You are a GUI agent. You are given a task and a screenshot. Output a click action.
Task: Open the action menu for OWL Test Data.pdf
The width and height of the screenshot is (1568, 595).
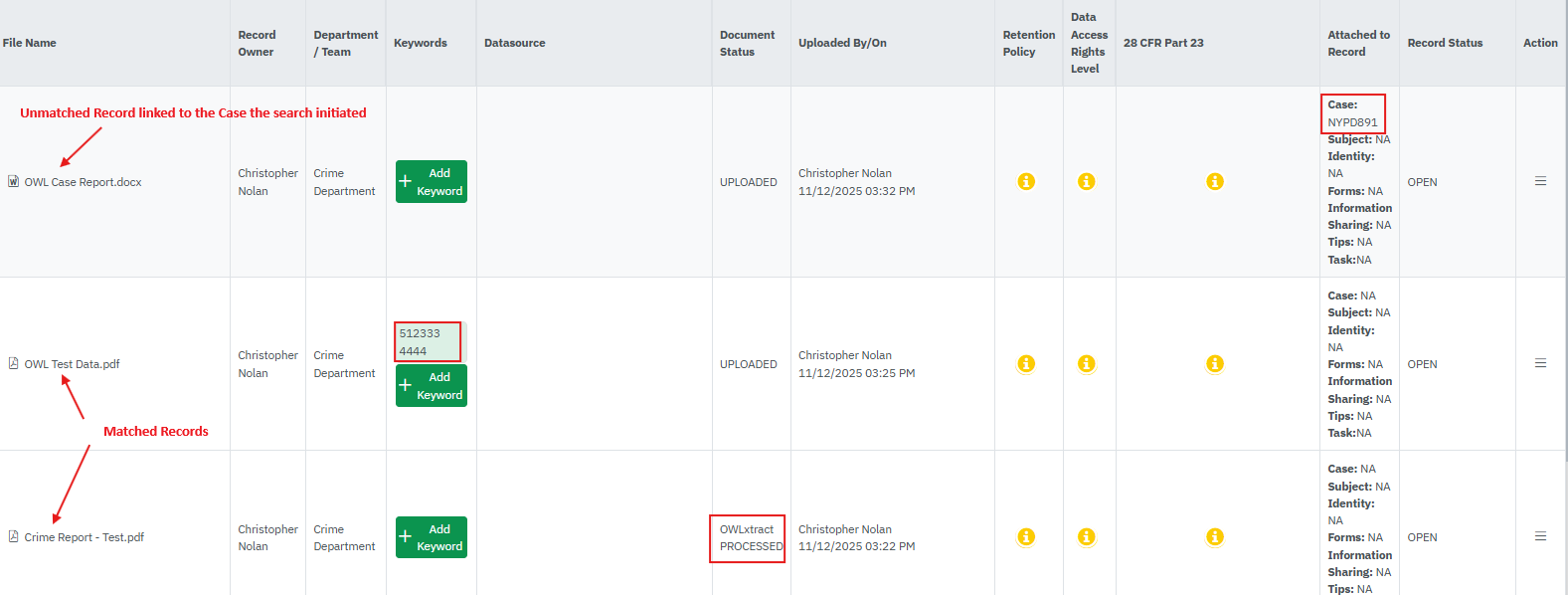[x=1540, y=363]
